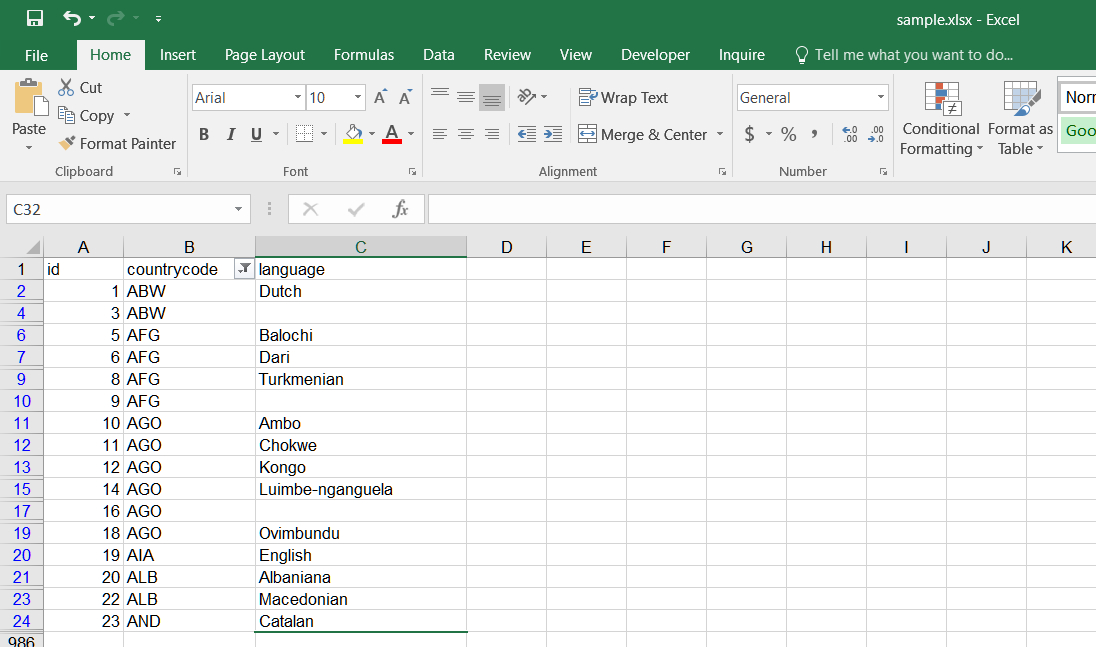Click the Increase Font Size icon

380,98
